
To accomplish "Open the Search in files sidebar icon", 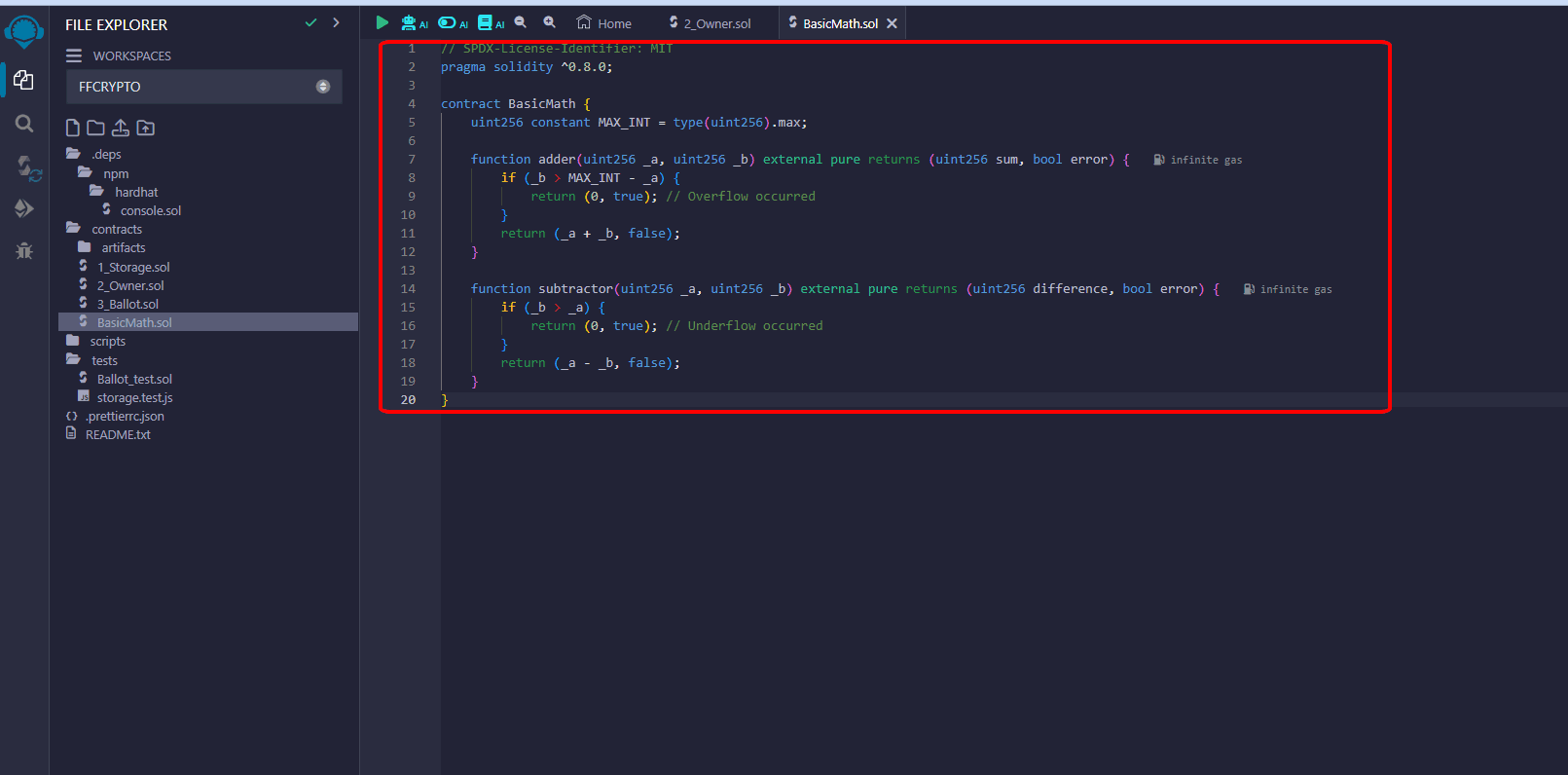I will [24, 124].
